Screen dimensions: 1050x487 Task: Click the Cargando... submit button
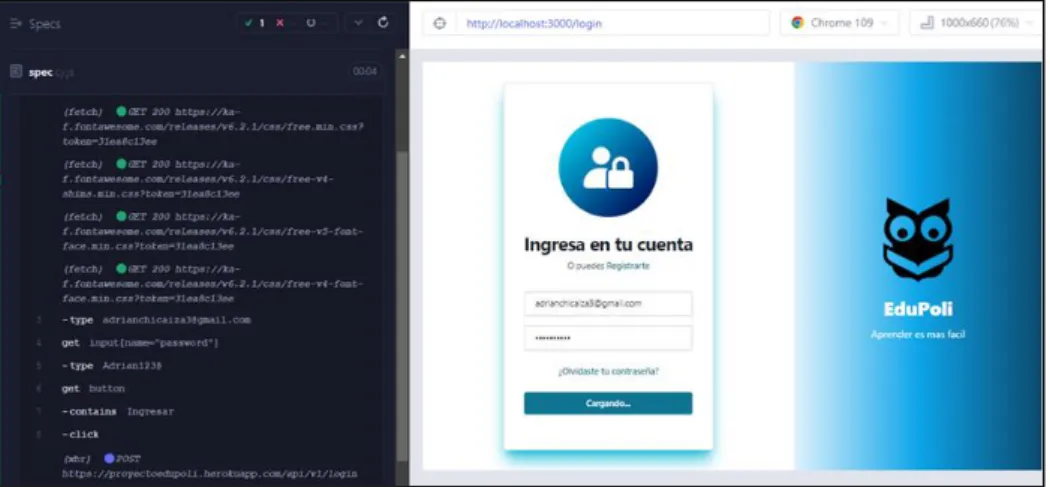click(x=608, y=403)
